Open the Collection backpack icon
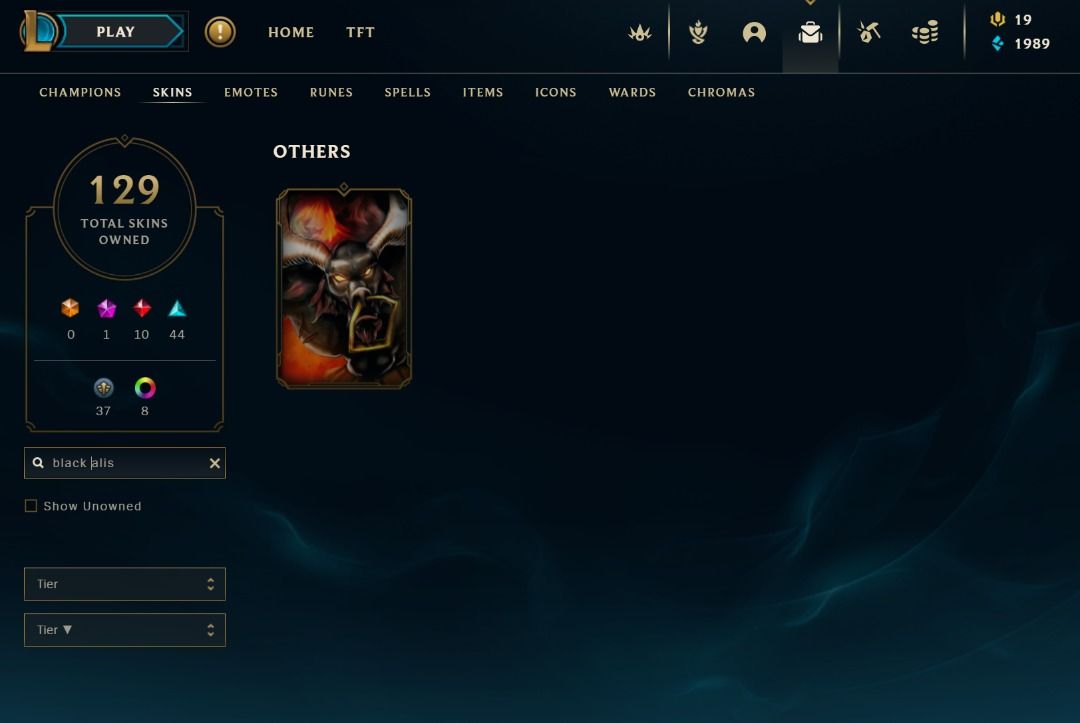1080x723 pixels. click(811, 32)
